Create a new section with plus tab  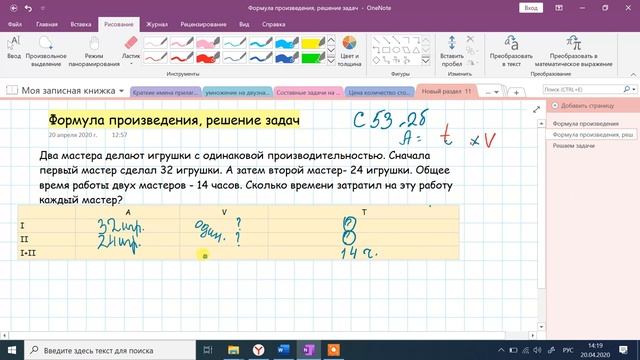coord(516,93)
